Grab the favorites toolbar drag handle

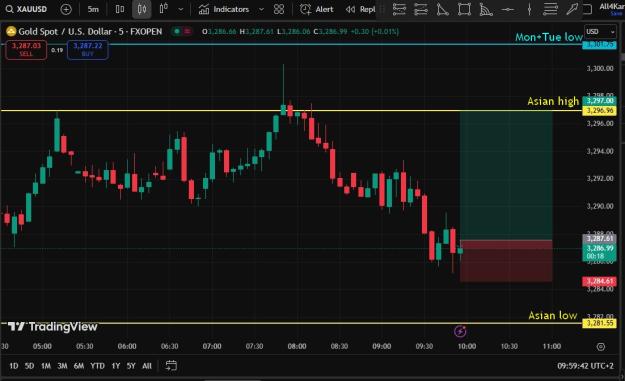pos(383,9)
